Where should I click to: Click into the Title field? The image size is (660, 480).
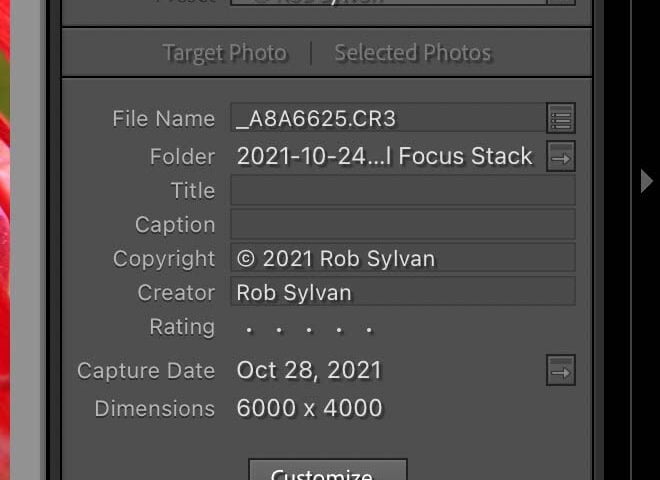403,191
